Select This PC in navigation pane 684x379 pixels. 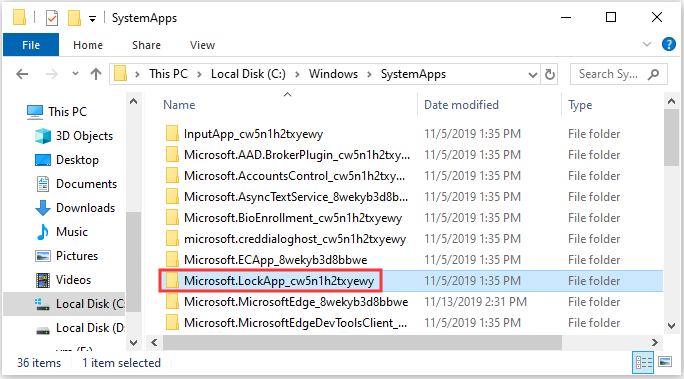(x=67, y=112)
